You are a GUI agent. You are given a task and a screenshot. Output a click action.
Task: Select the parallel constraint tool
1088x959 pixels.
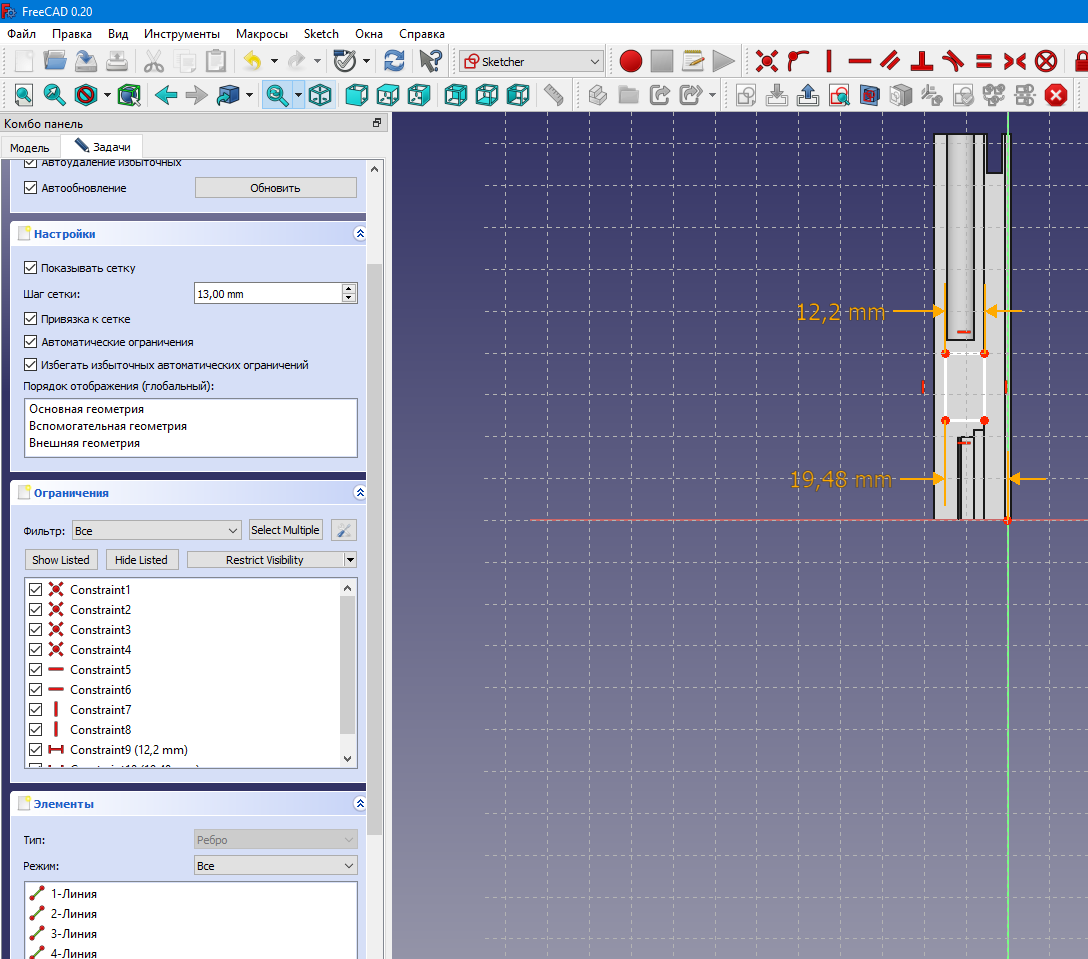coord(890,61)
